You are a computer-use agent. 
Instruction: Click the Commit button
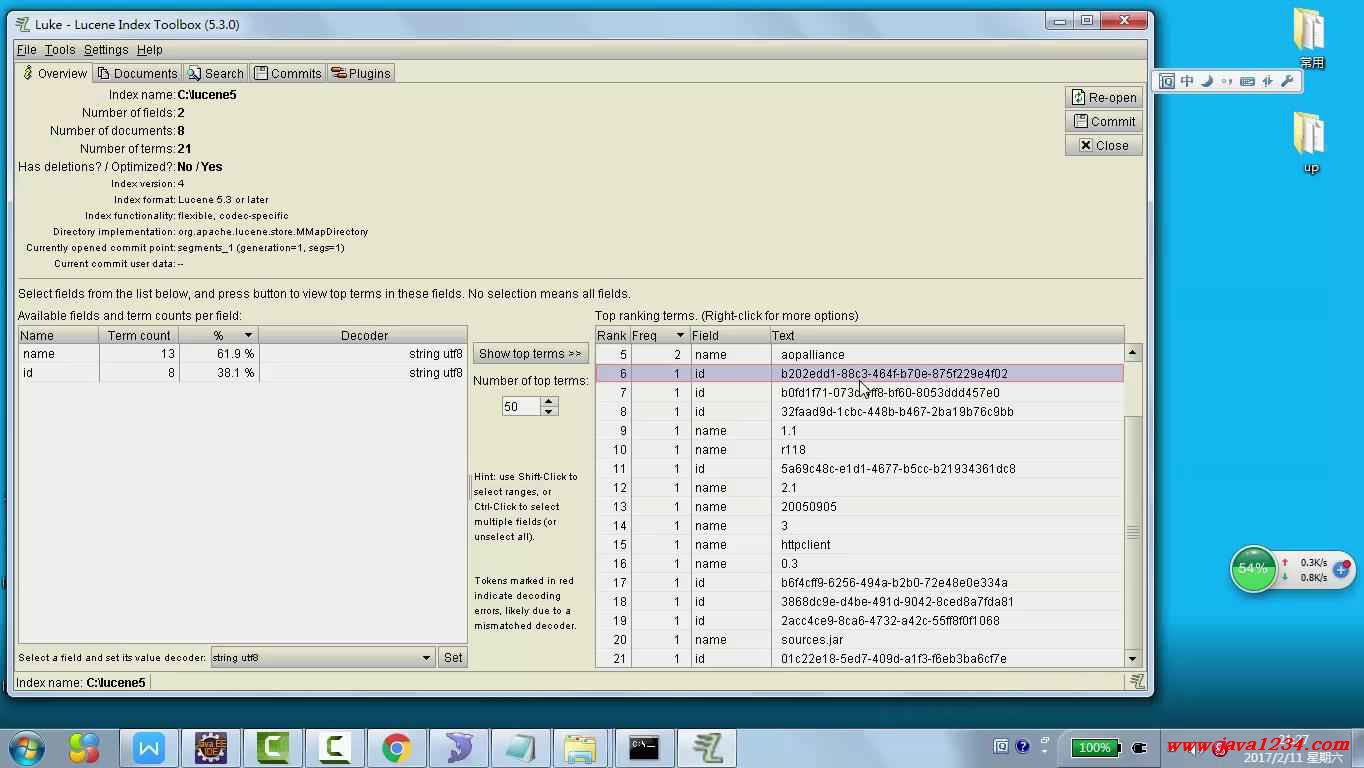click(1104, 121)
